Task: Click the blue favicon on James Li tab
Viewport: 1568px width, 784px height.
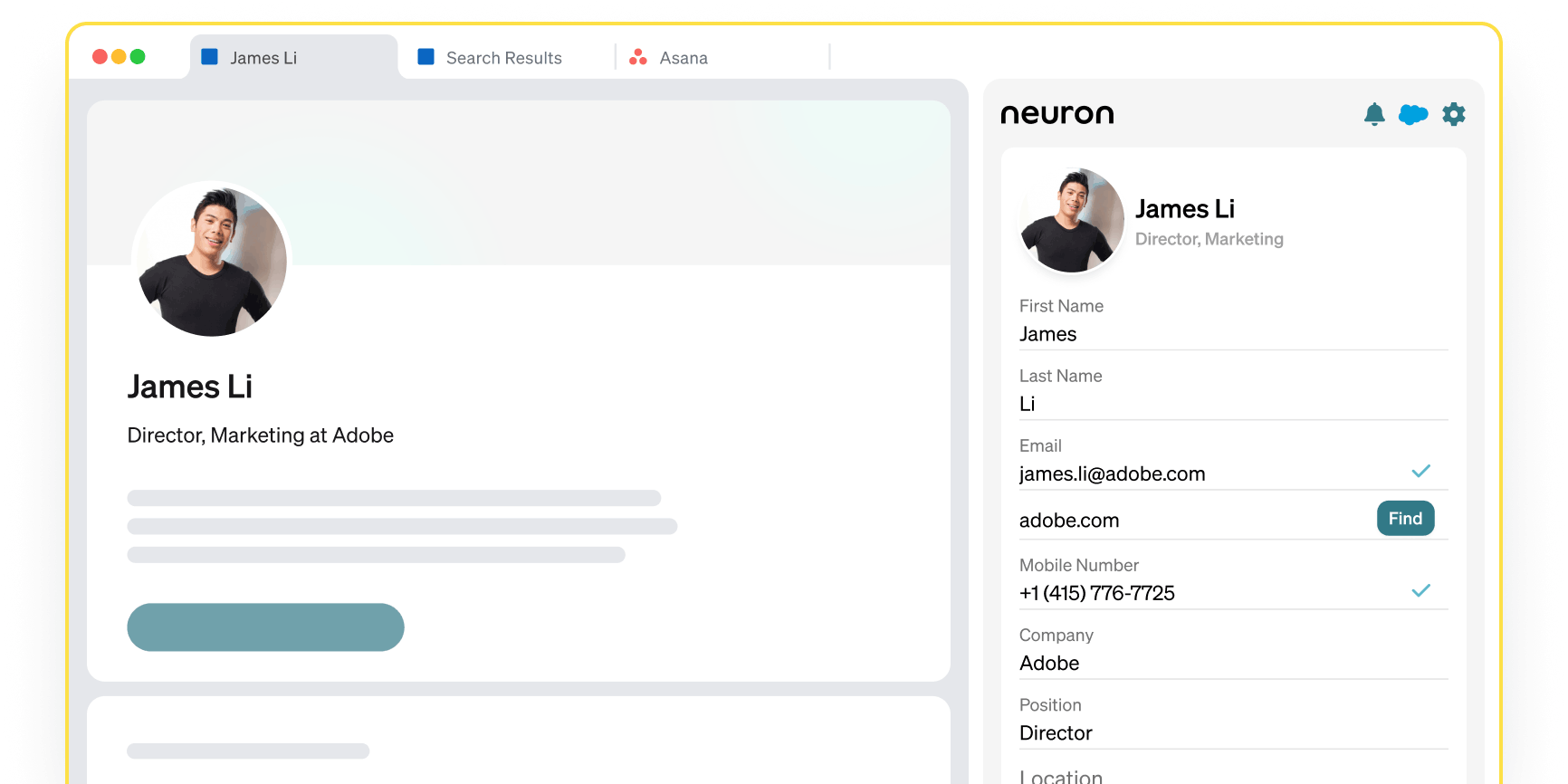Action: click(x=209, y=57)
